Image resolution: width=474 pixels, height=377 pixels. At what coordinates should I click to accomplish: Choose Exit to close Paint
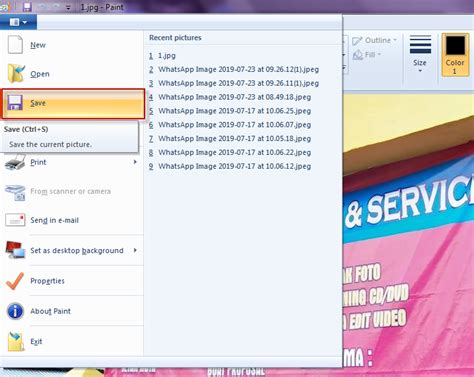pyautogui.click(x=72, y=341)
